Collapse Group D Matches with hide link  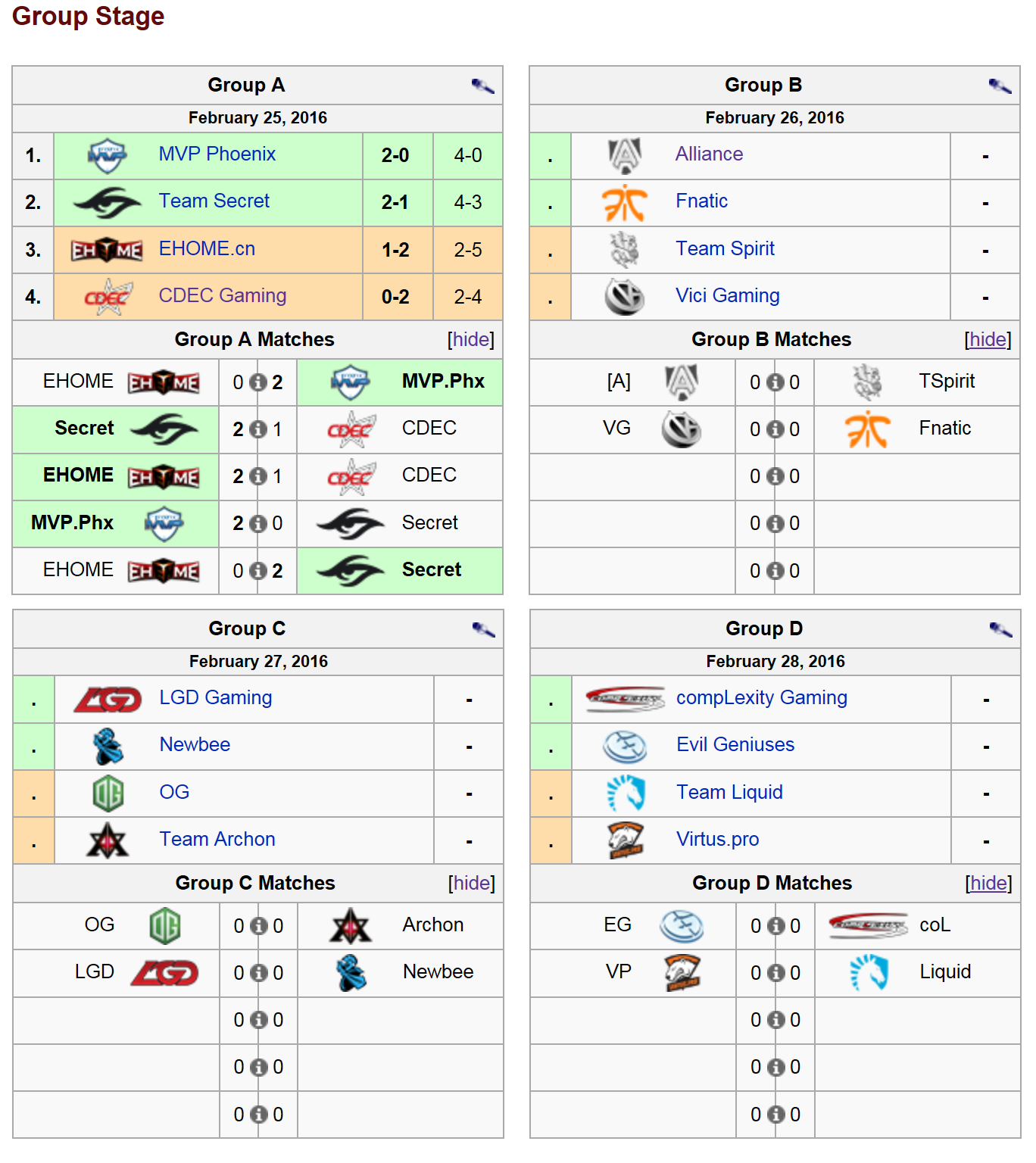(x=988, y=884)
